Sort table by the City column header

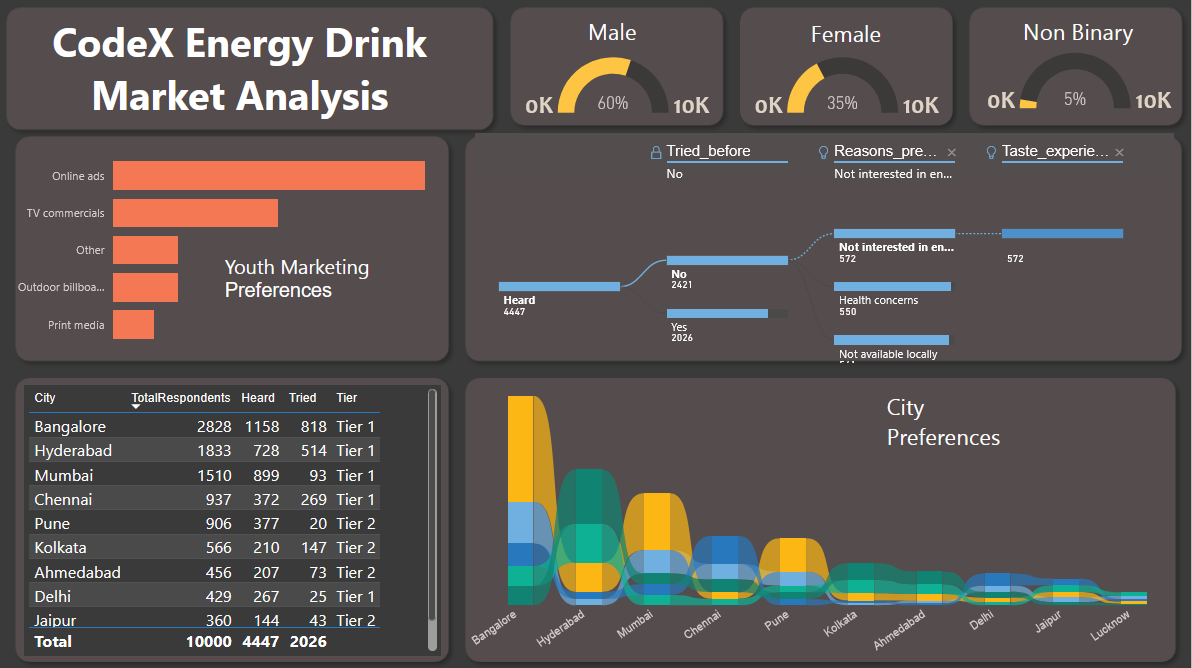[45, 398]
